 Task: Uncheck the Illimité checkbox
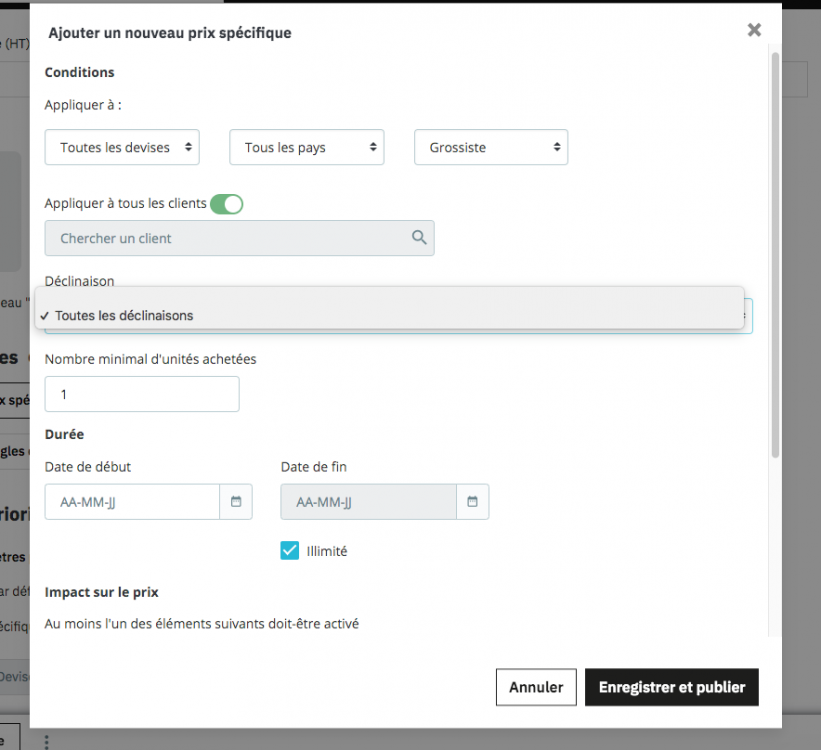click(x=289, y=550)
